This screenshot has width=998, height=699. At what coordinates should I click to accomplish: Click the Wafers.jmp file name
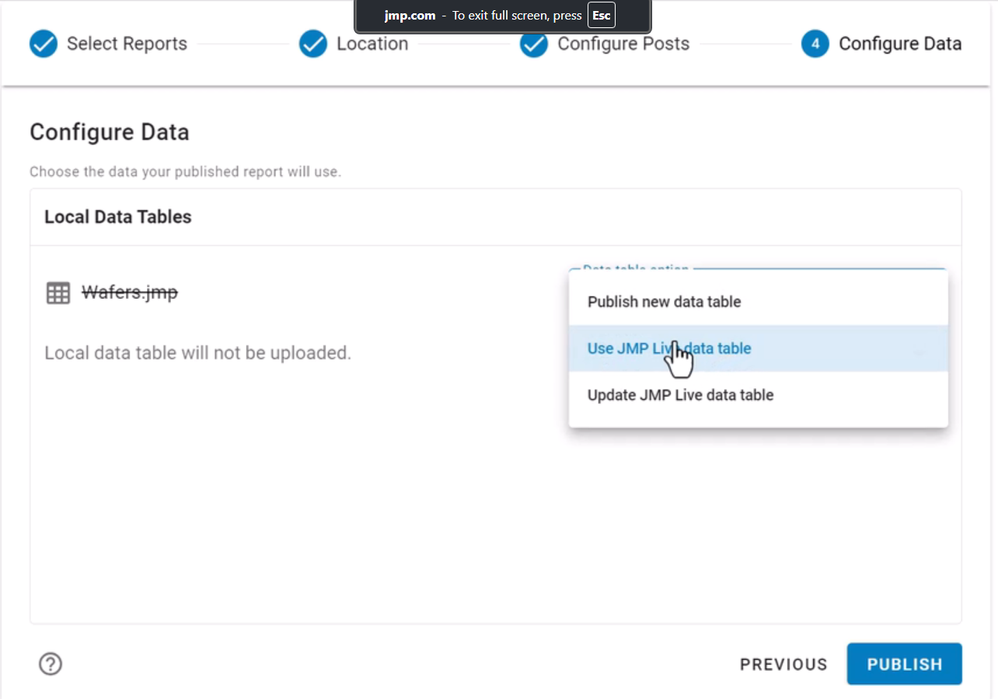pyautogui.click(x=129, y=293)
